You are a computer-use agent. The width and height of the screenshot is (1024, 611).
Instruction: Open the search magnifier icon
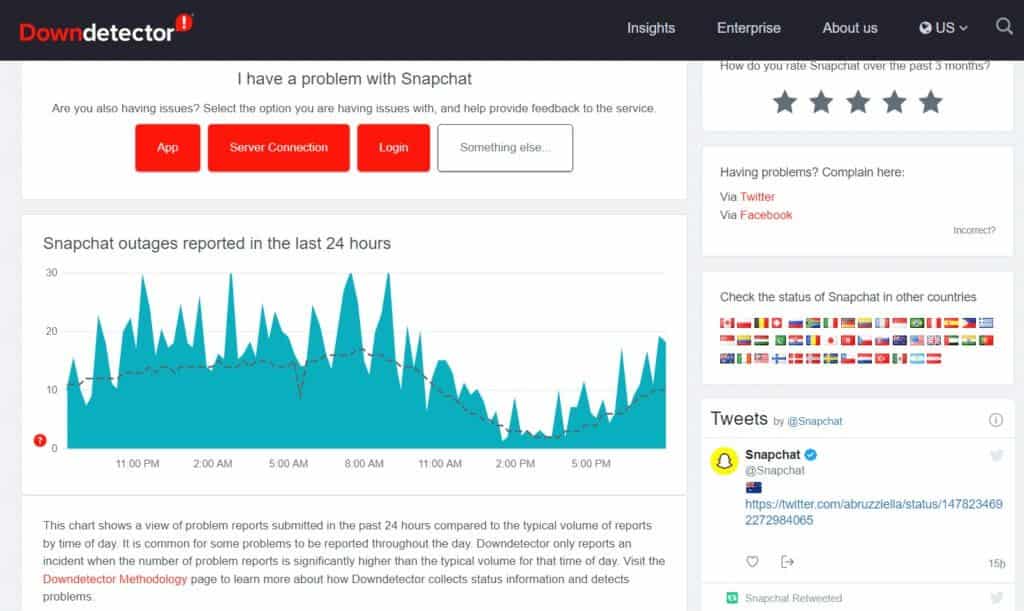[x=1004, y=26]
